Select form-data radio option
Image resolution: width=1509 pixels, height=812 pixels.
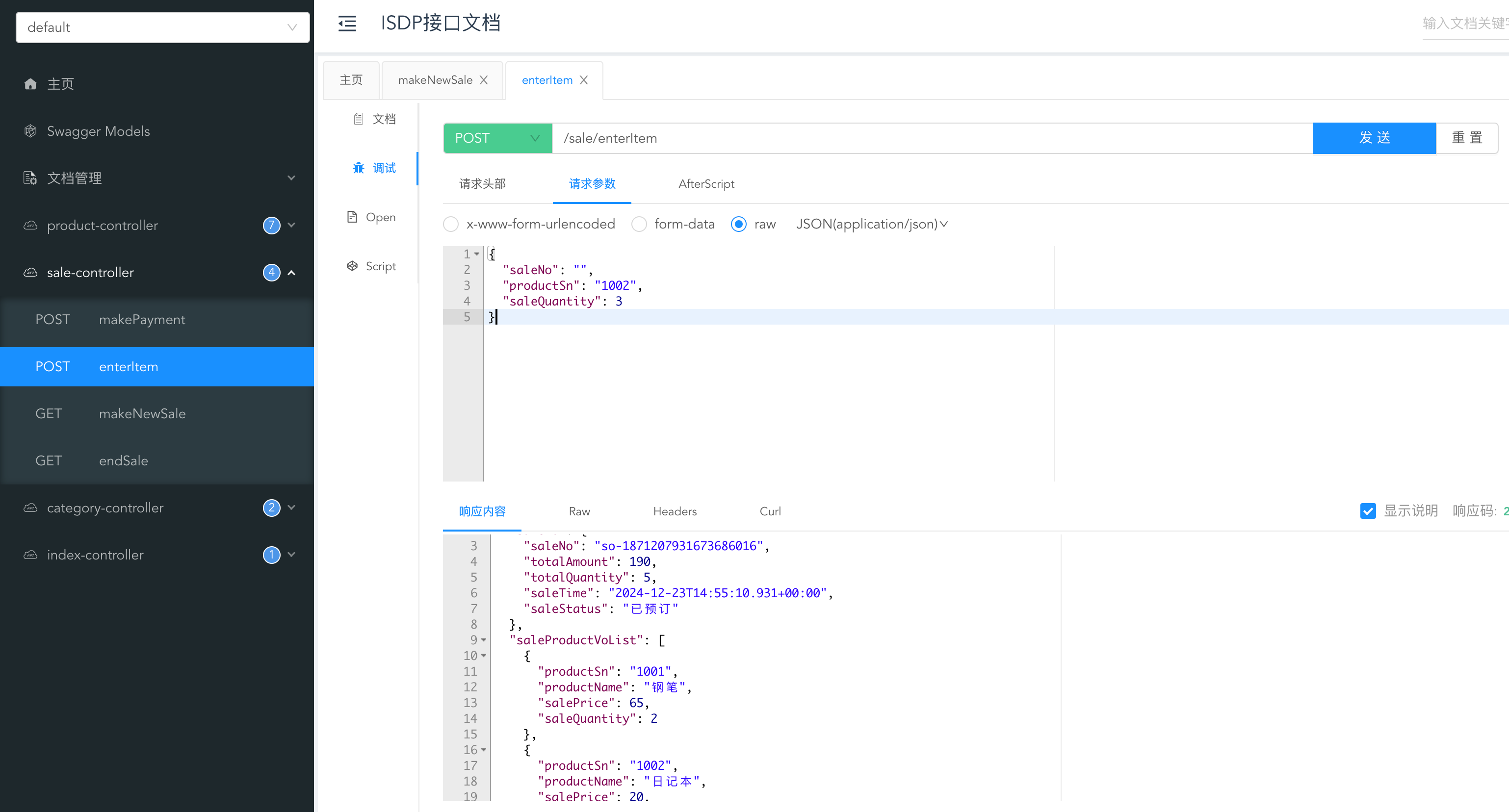pos(639,224)
